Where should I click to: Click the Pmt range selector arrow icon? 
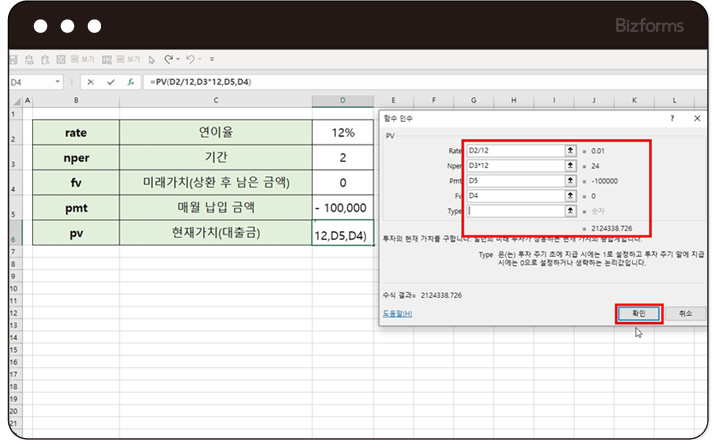pos(570,181)
